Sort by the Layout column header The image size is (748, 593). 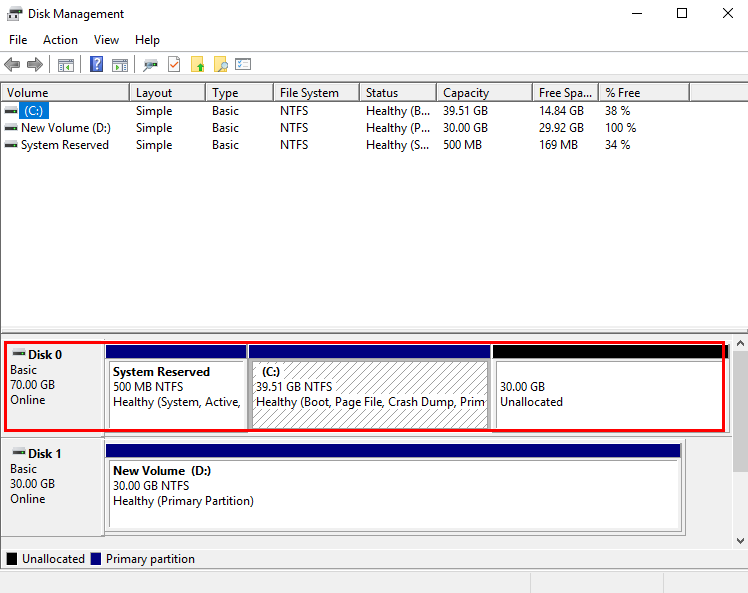(x=168, y=93)
